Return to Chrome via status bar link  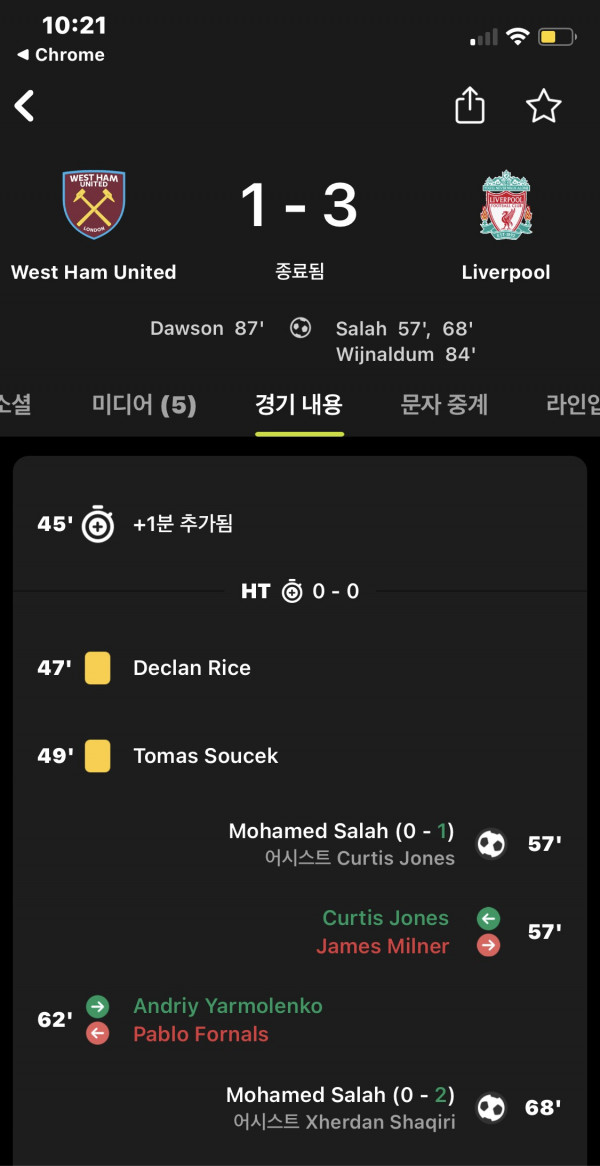point(60,54)
